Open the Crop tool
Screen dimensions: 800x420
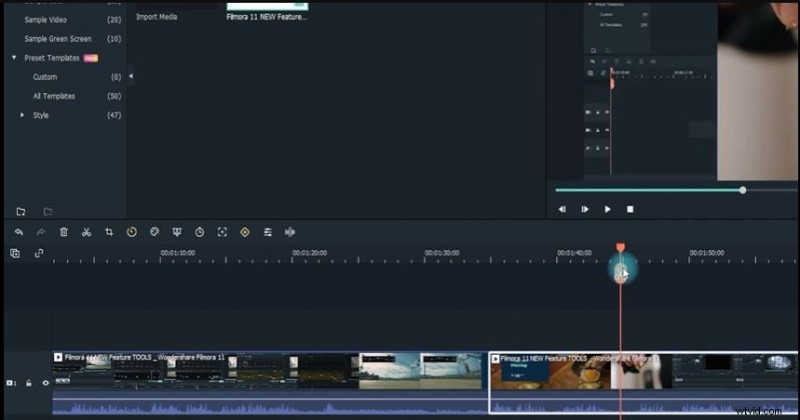[109, 232]
